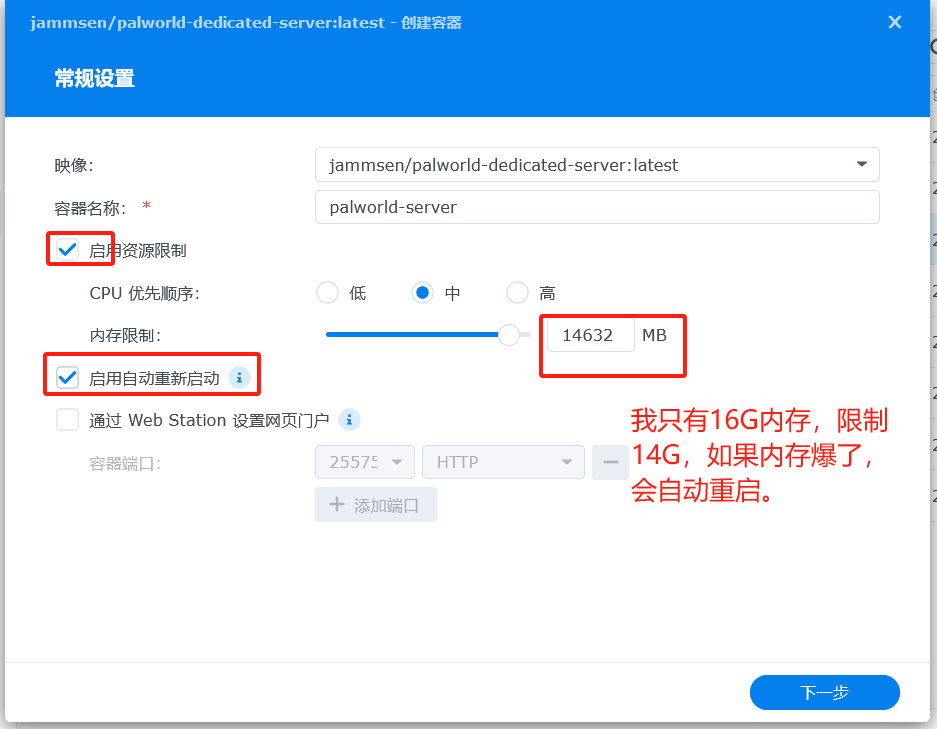Image resolution: width=937 pixels, height=729 pixels.
Task: Close the create container dialog
Action: [895, 22]
